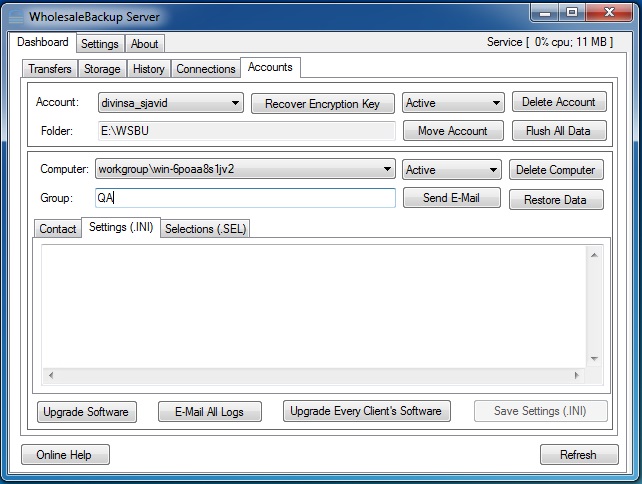Viewport: 642px width, 484px height.
Task: Open the top-level Settings tab
Action: click(x=99, y=44)
